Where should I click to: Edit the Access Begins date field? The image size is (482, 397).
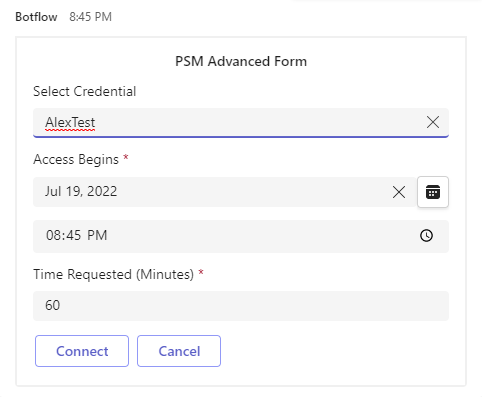[x=224, y=192]
